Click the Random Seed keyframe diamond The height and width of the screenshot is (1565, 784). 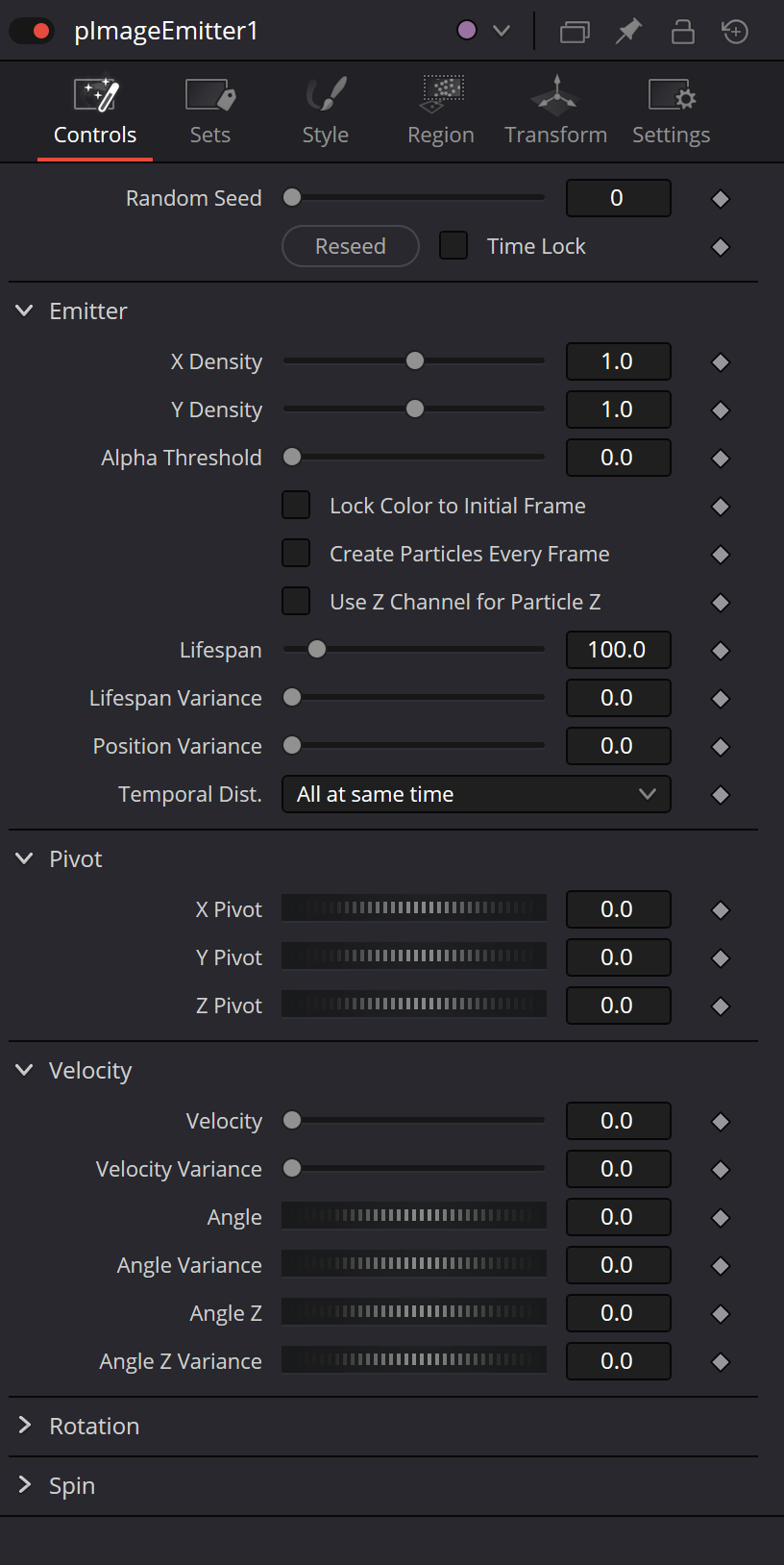click(x=721, y=199)
